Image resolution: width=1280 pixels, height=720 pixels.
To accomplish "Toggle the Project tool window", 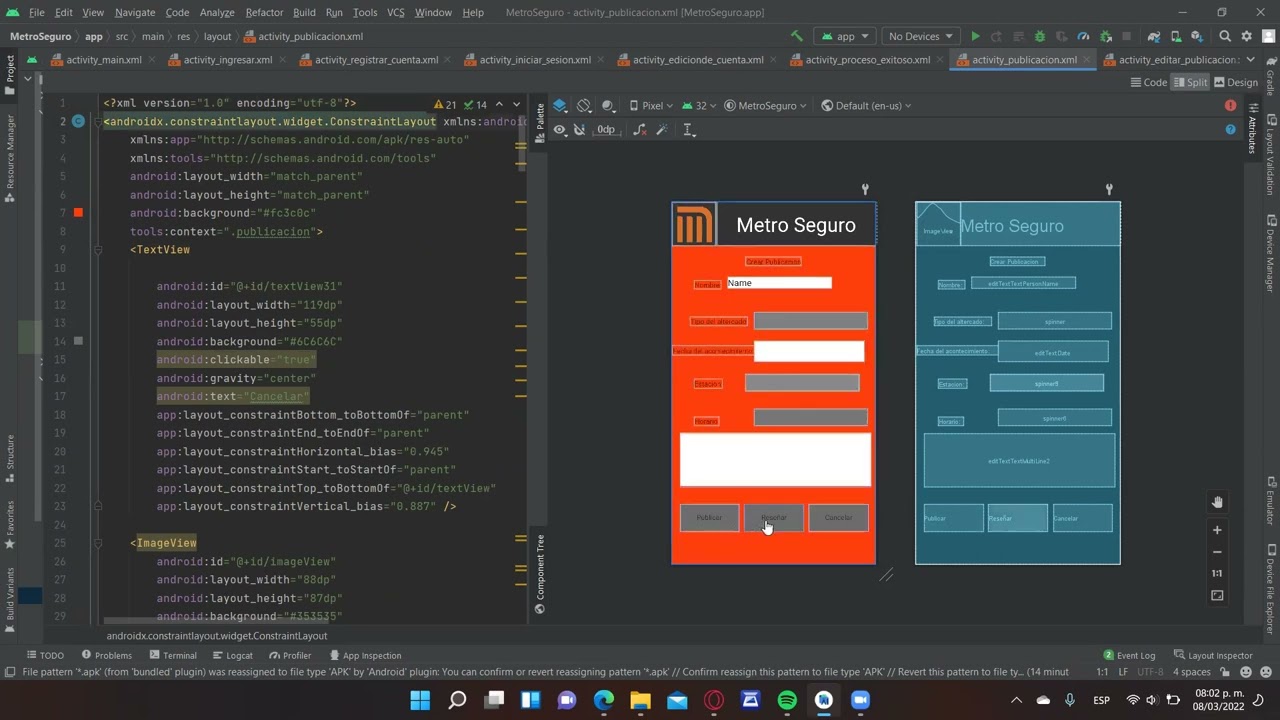I will (10, 75).
